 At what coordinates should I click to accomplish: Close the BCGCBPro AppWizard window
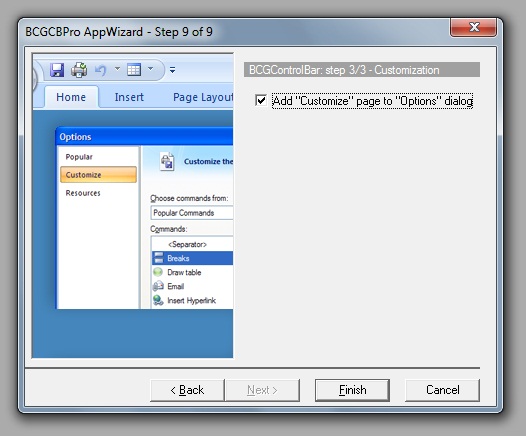point(473,27)
